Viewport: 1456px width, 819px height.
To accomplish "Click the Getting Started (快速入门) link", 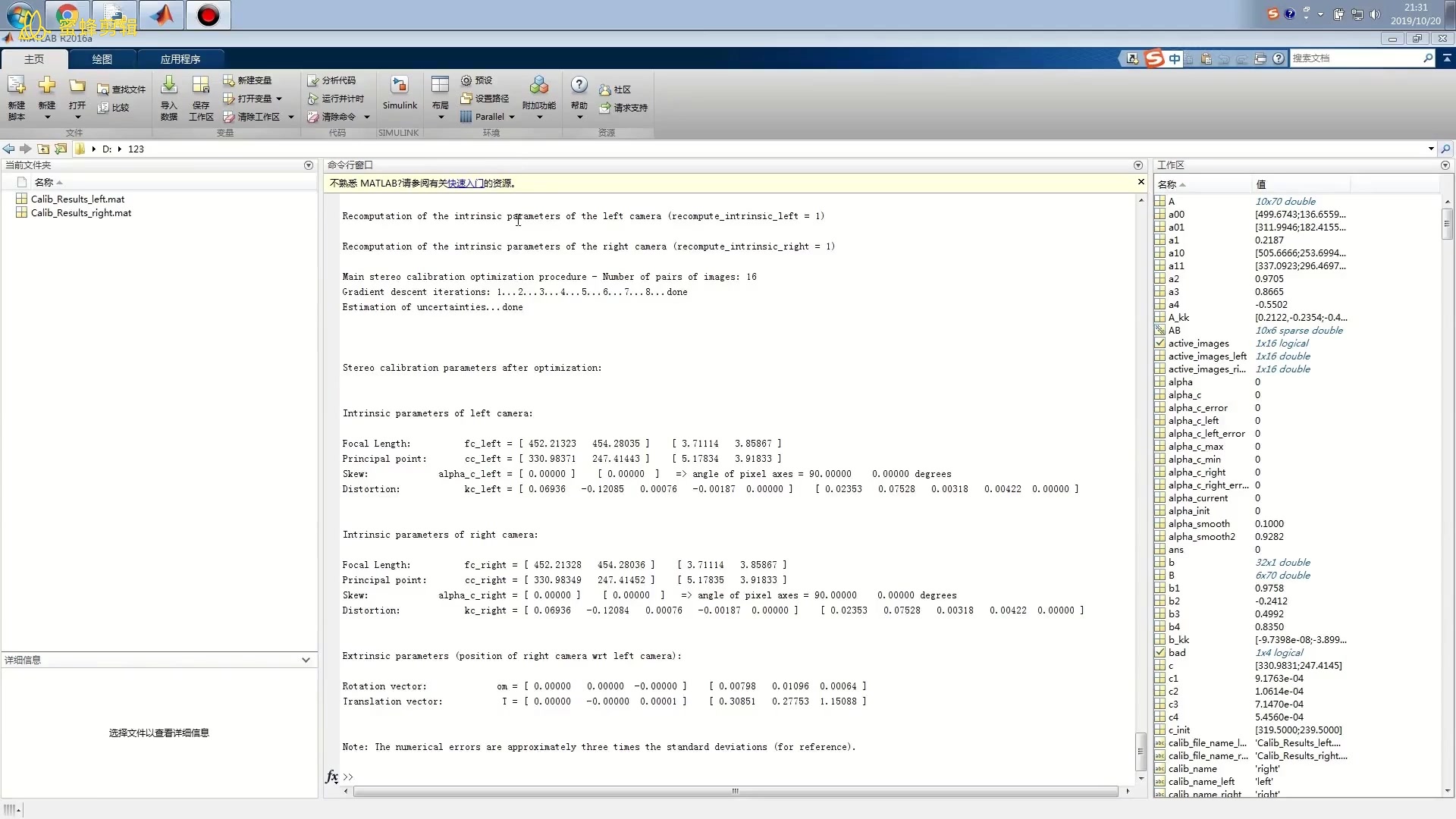I will coord(465,184).
